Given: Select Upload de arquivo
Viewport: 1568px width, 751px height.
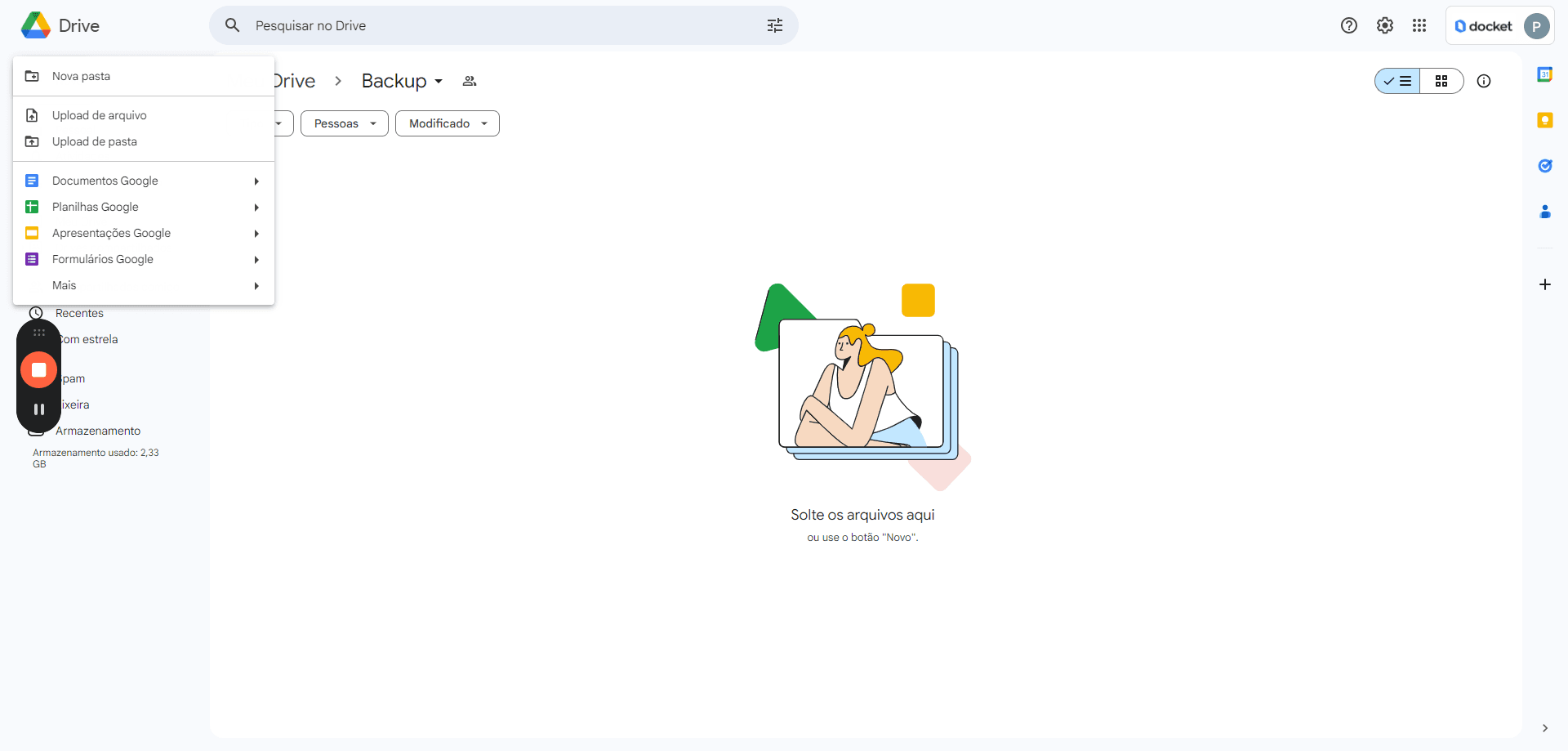Looking at the screenshot, I should coord(144,115).
